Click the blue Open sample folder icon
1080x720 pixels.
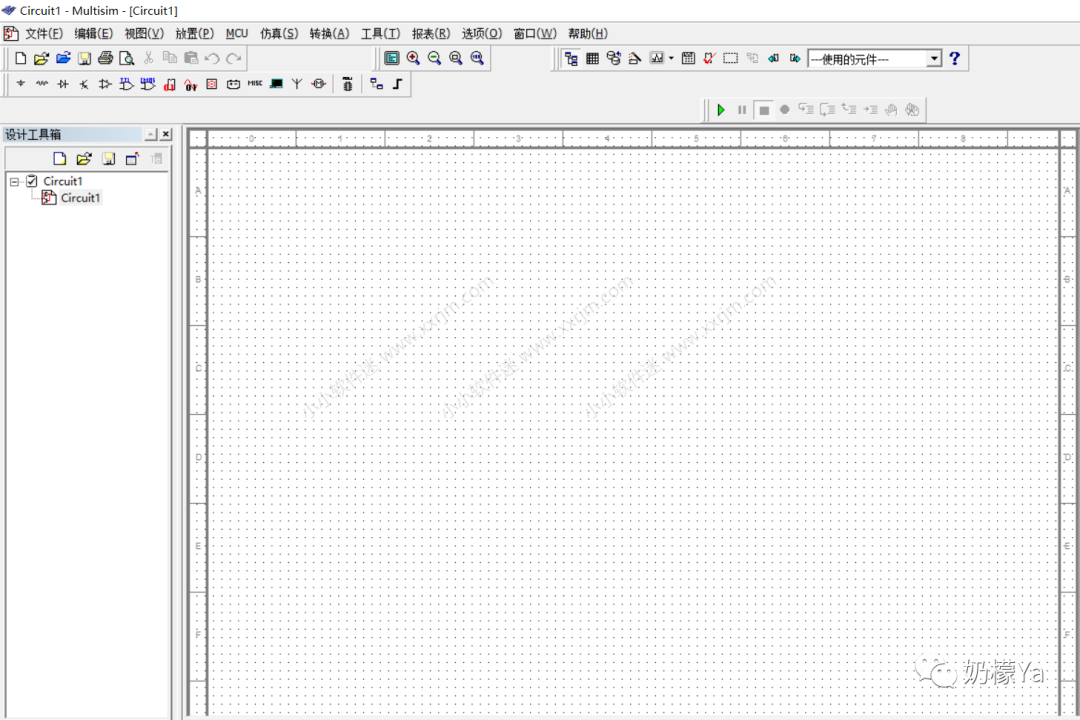pos(63,59)
